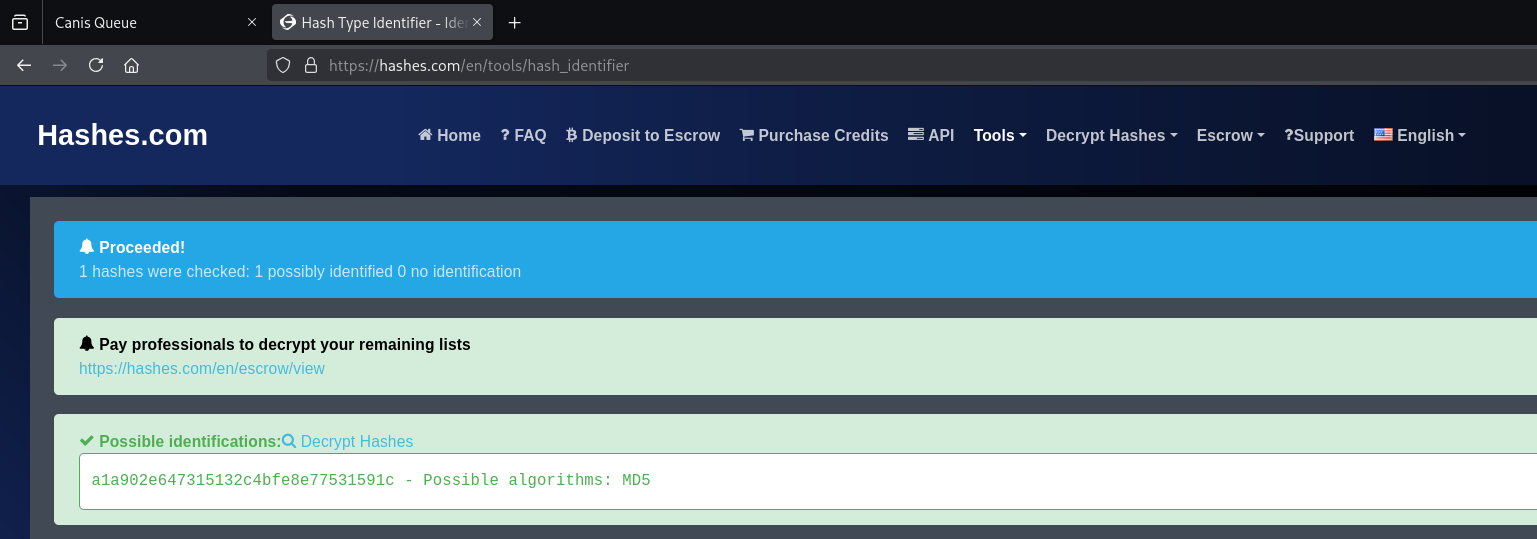The image size is (1537, 539).
Task: Open the FAQ page
Action: click(x=523, y=135)
